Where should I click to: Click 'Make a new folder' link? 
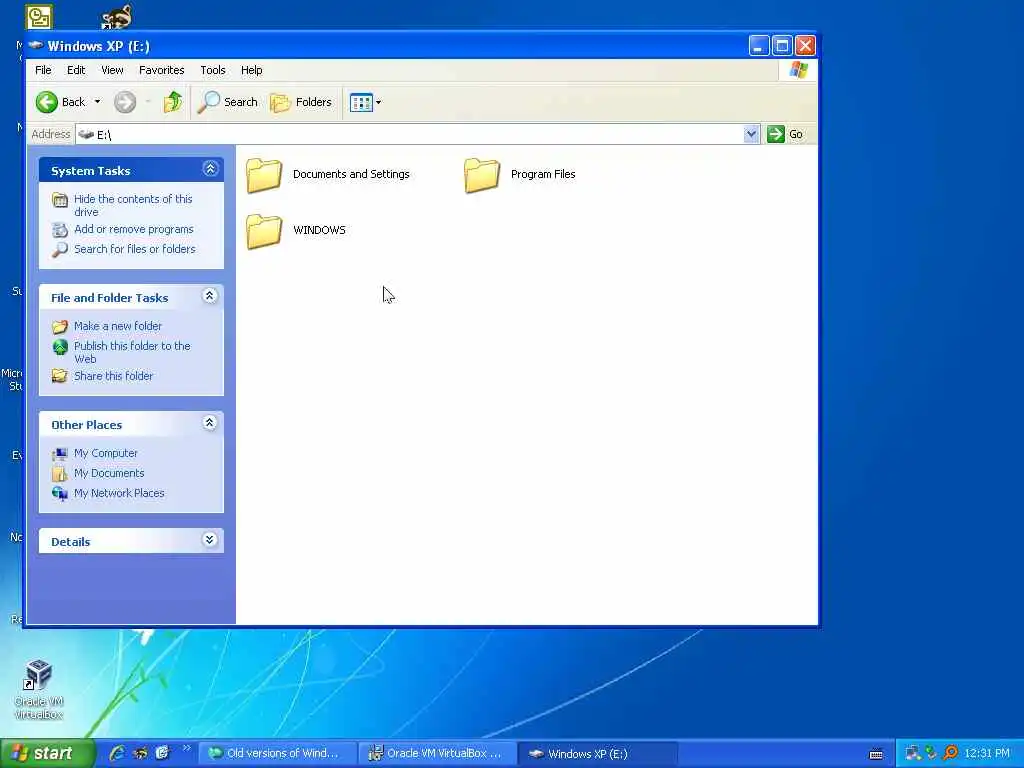(x=118, y=326)
